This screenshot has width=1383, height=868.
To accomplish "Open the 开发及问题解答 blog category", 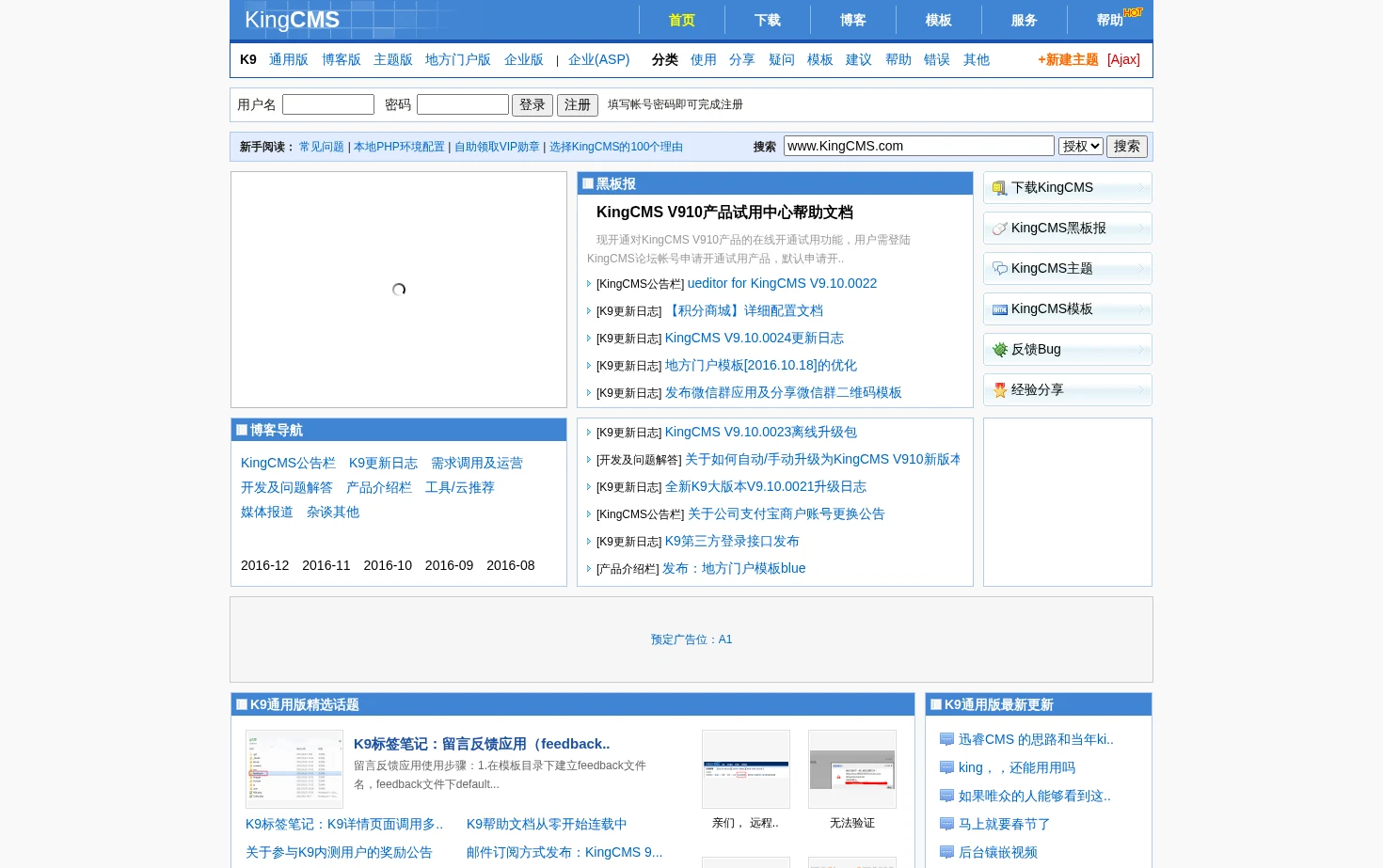I will (287, 487).
